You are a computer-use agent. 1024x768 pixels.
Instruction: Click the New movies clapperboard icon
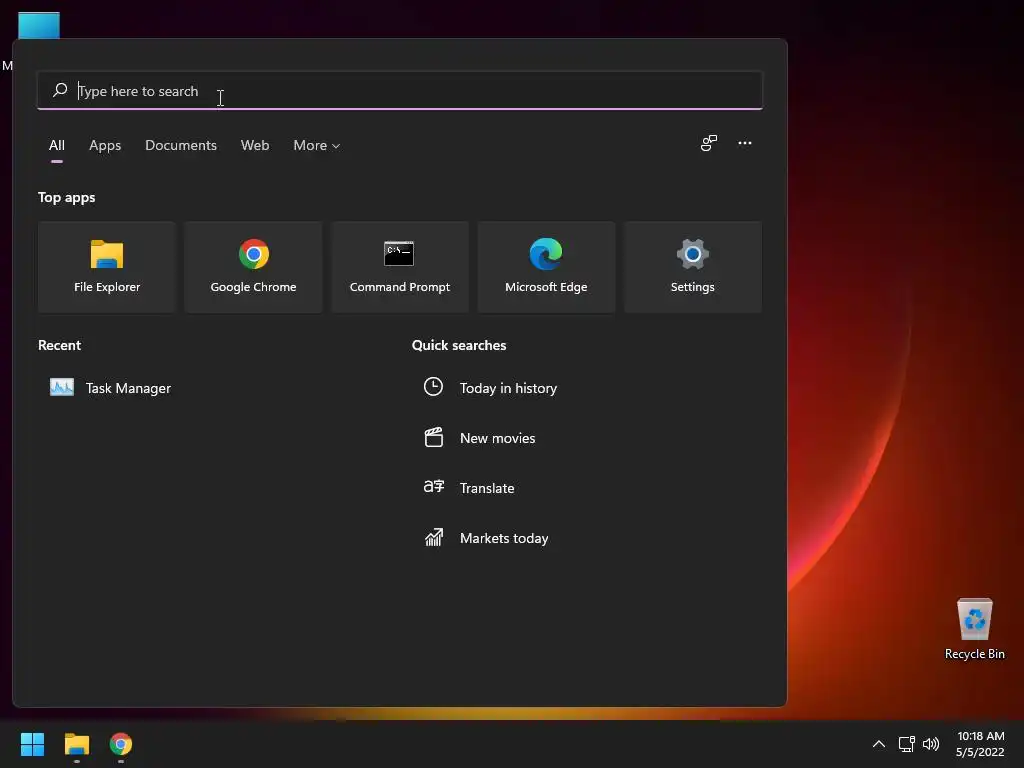(434, 438)
